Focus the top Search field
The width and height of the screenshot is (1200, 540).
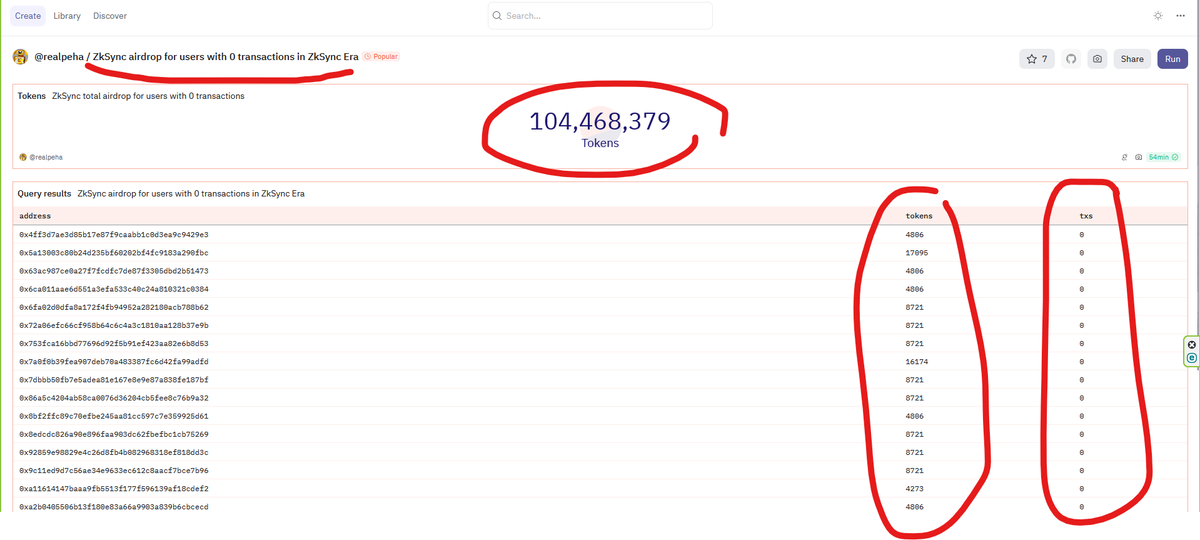[600, 16]
